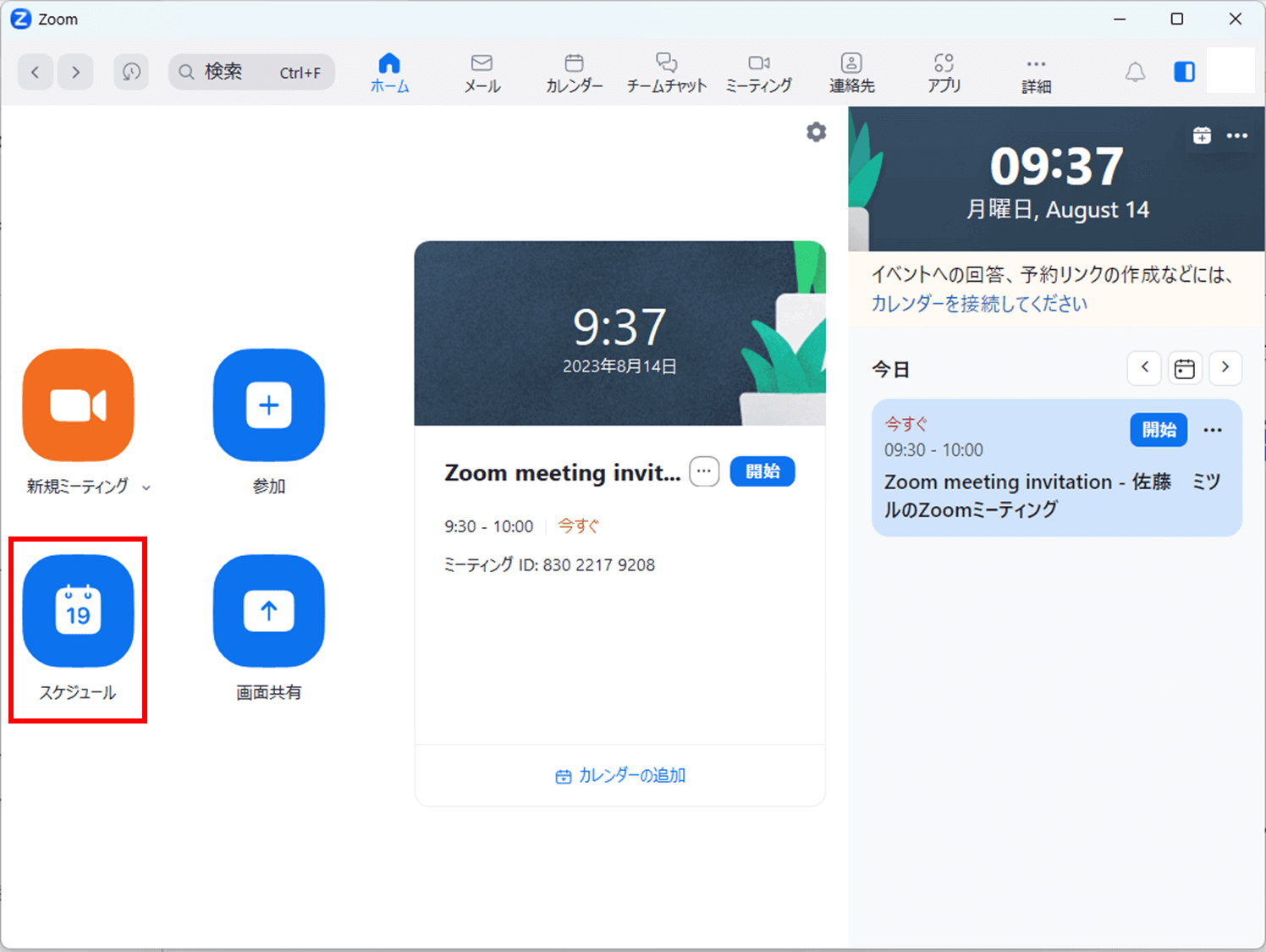Go to the previous day in the 今日 schedule
The height and width of the screenshot is (952, 1266).
(x=1144, y=368)
